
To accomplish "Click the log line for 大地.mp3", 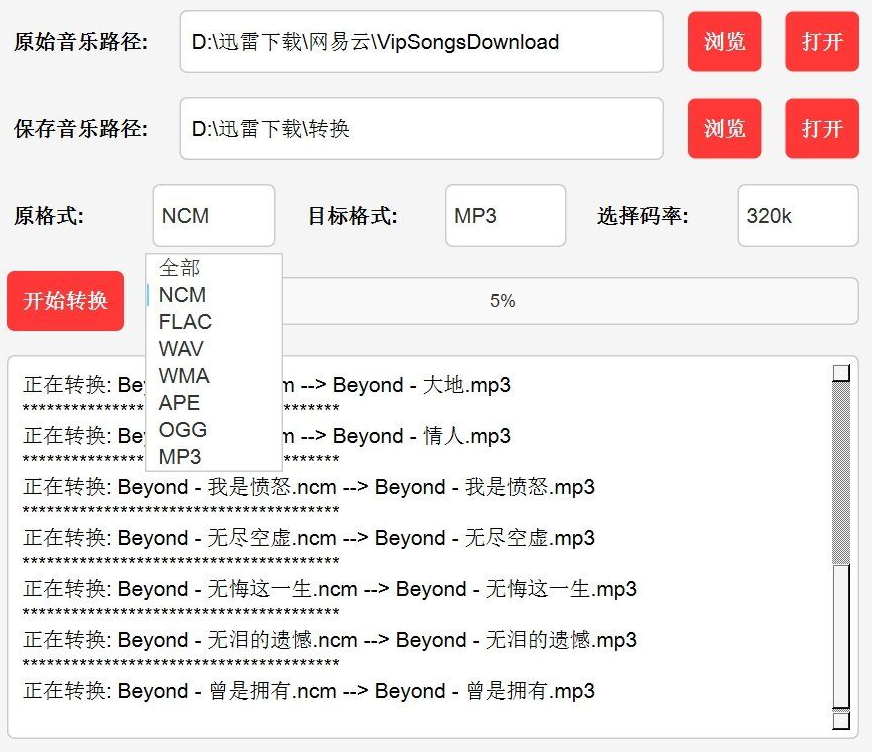I will pyautogui.click(x=267, y=385).
